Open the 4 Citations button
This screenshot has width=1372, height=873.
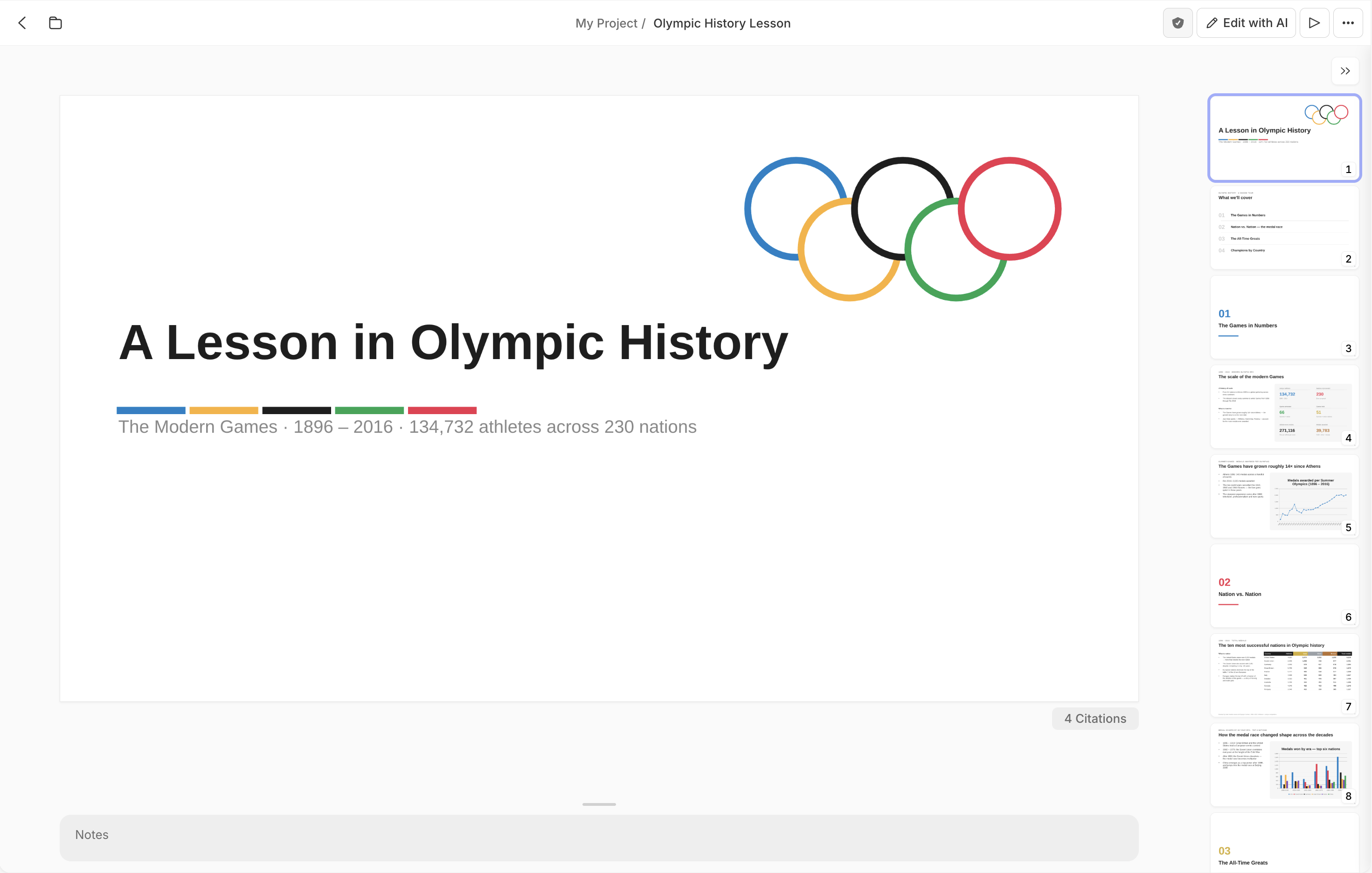(1095, 719)
